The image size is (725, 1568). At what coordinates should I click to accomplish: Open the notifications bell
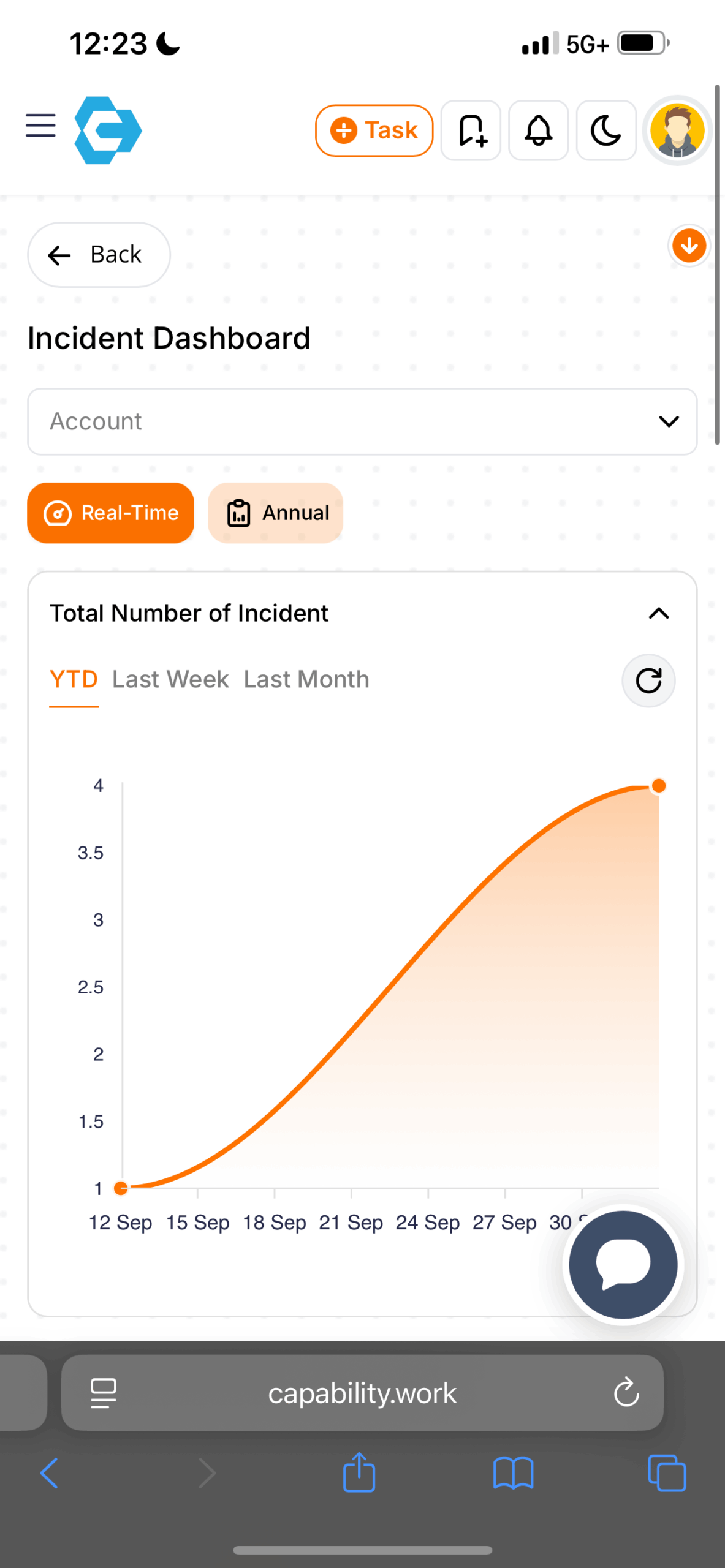tap(539, 130)
